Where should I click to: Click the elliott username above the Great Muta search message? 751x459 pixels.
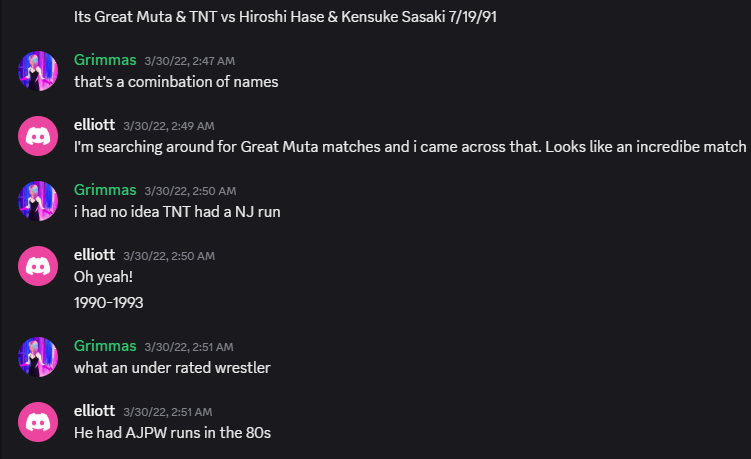point(94,125)
